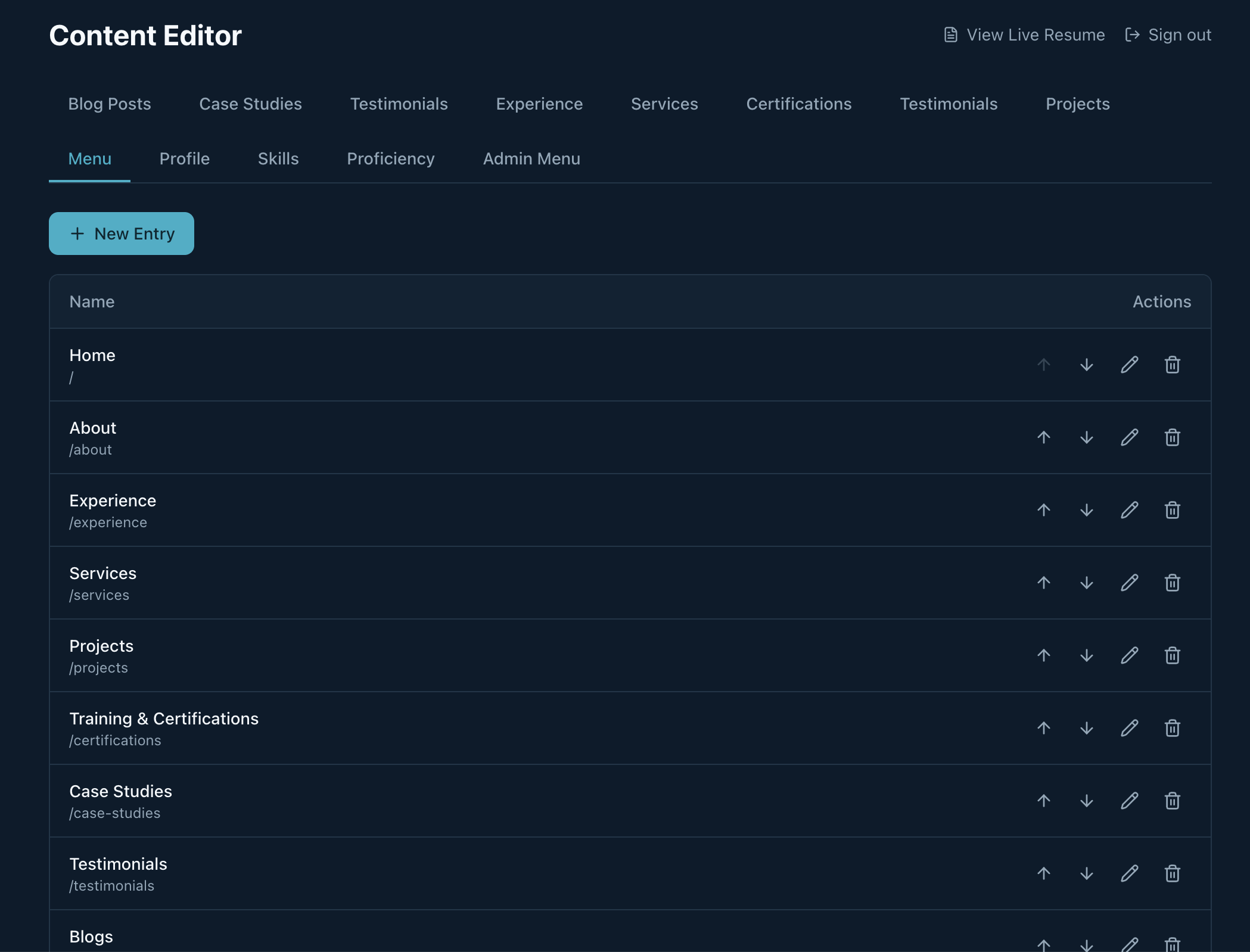Move the Experience entry up
Image resolution: width=1250 pixels, height=952 pixels.
pos(1044,510)
